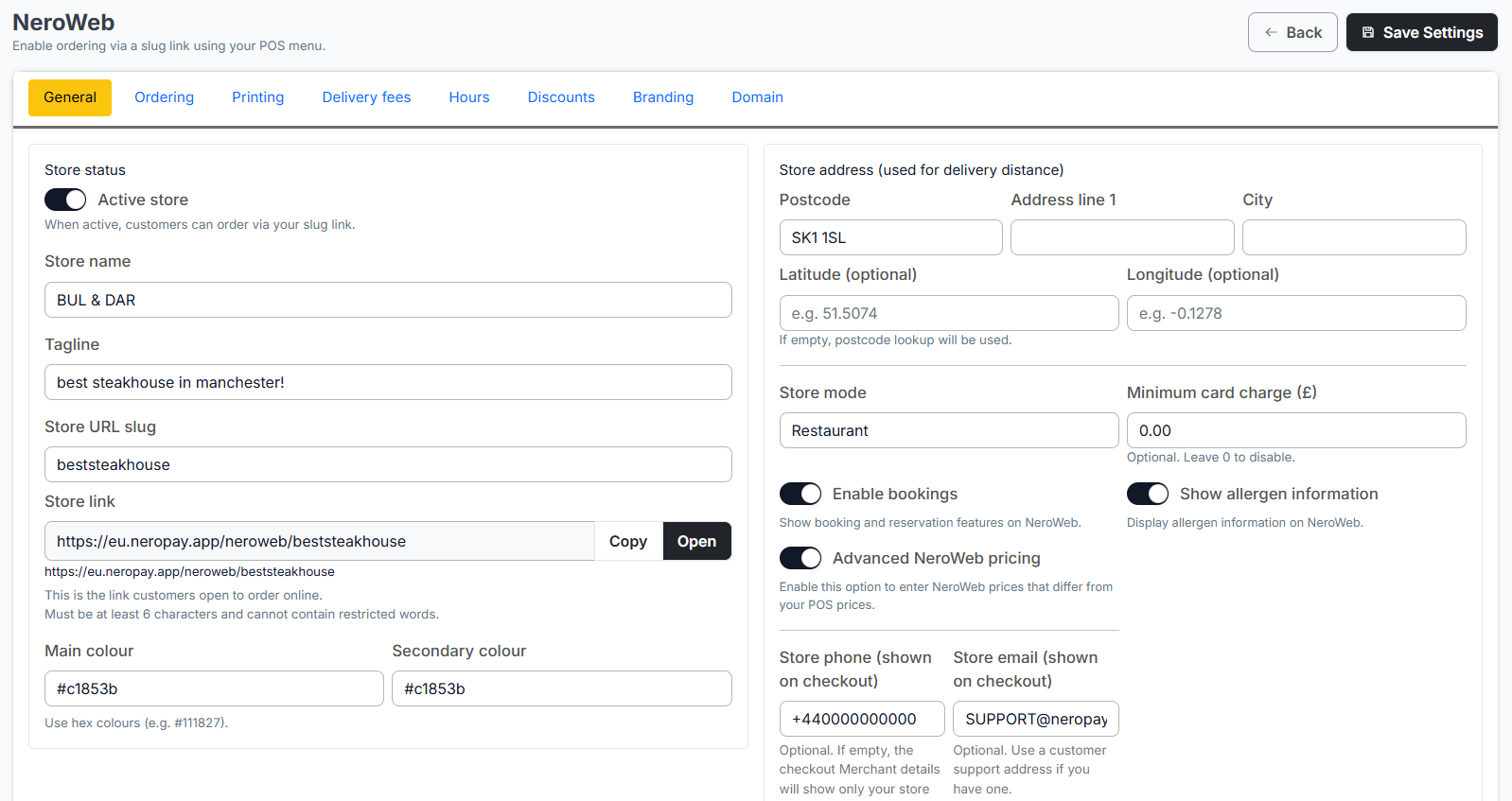View the Discounts tab
The height and width of the screenshot is (801, 1512).
pos(561,97)
